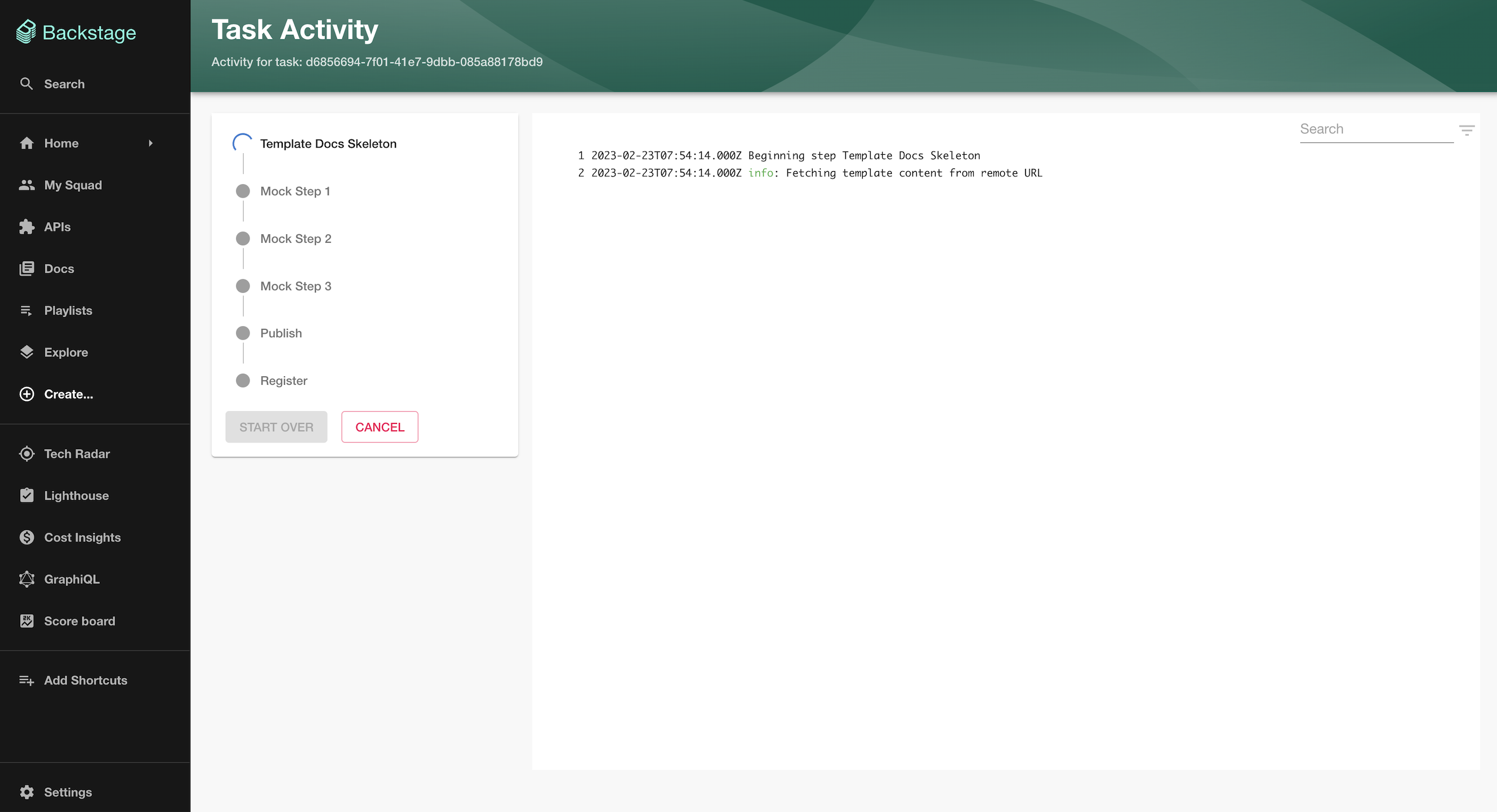Click the Template Docs Skeleton step
This screenshot has height=812, width=1497.
tap(328, 143)
